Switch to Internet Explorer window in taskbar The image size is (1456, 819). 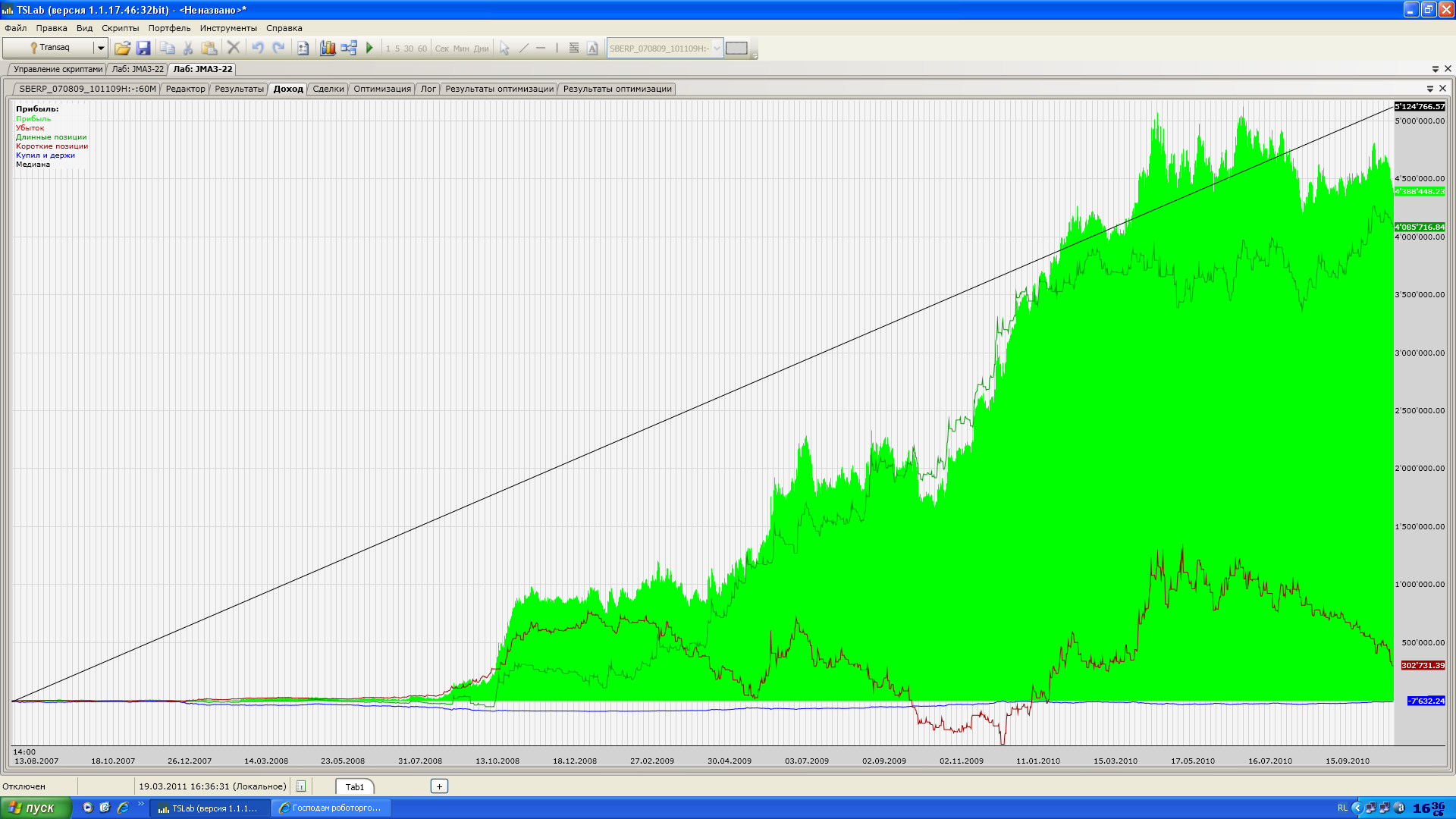click(x=331, y=808)
